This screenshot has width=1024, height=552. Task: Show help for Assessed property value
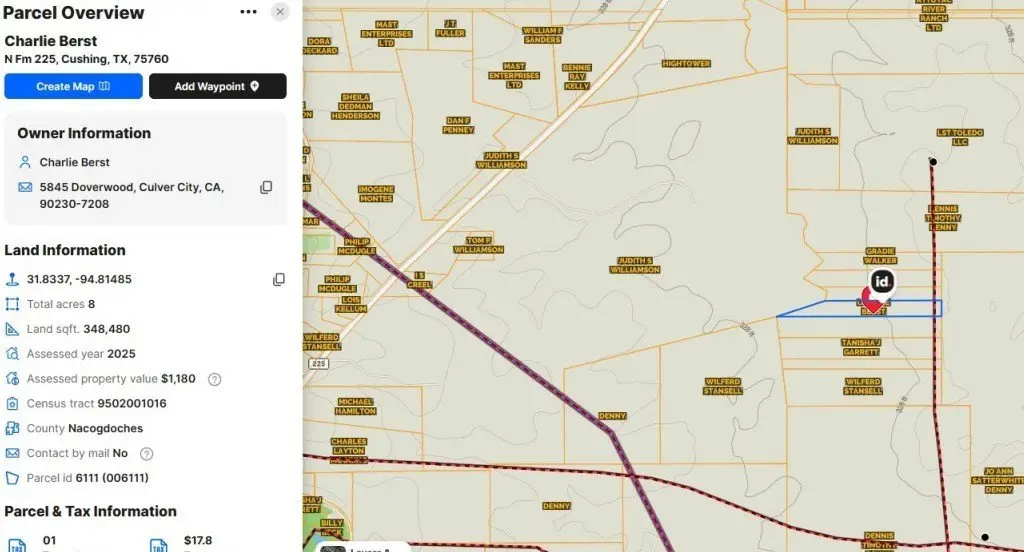214,379
